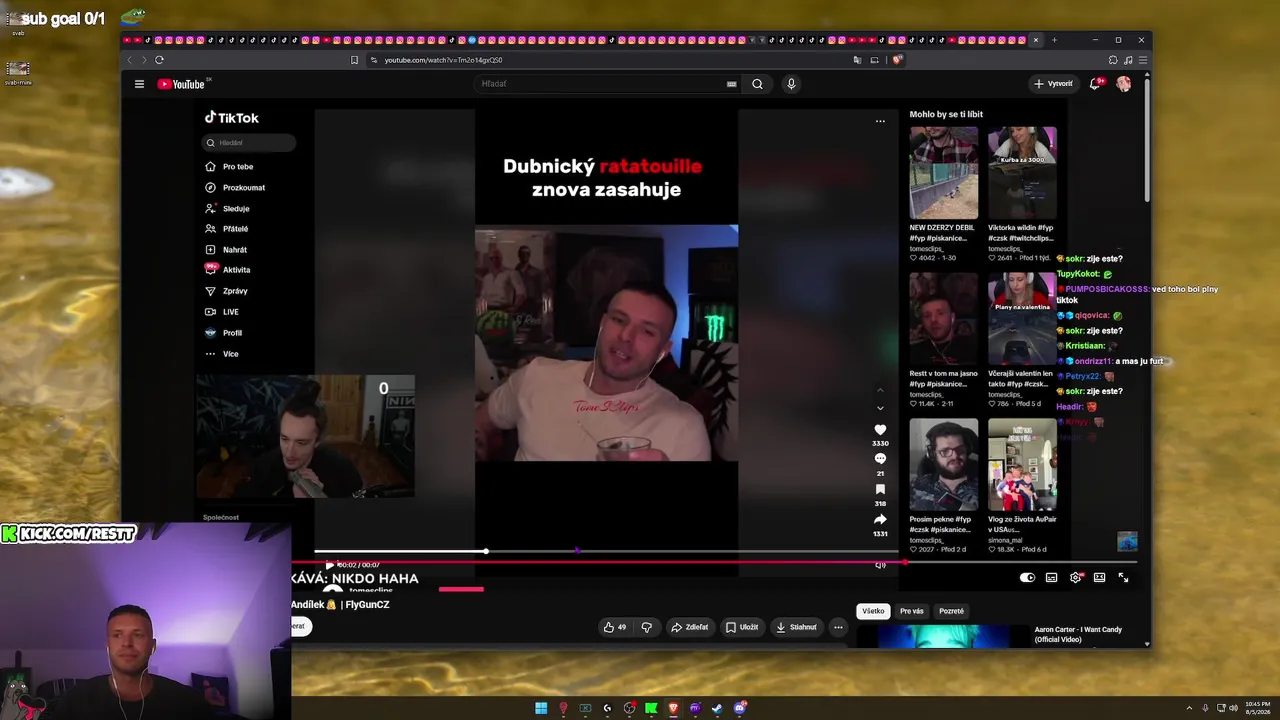Image resolution: width=1280 pixels, height=720 pixels.
Task: Open Brave browser from the taskbar
Action: pyautogui.click(x=673, y=708)
